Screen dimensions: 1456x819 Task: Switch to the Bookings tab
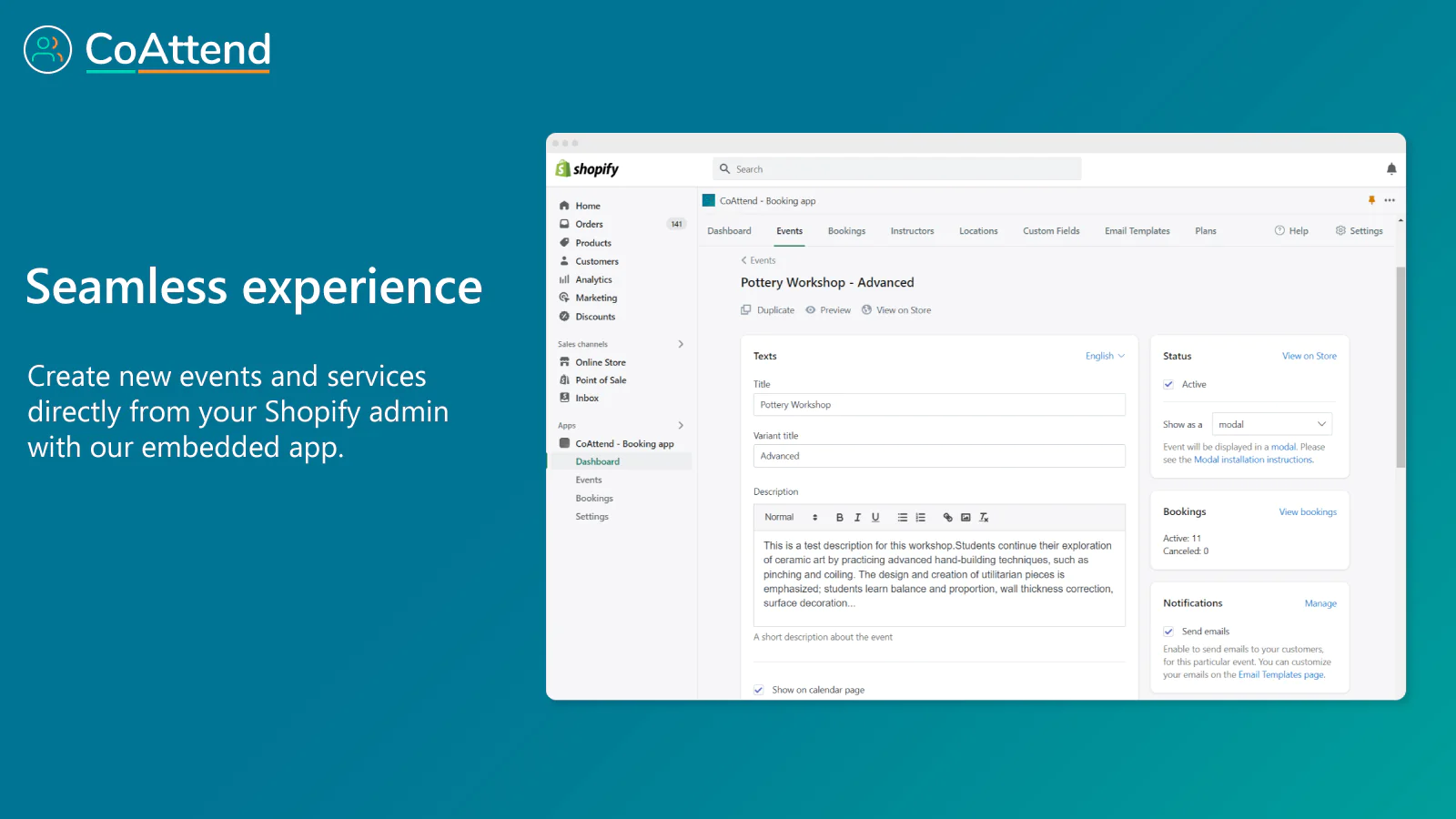pos(846,231)
